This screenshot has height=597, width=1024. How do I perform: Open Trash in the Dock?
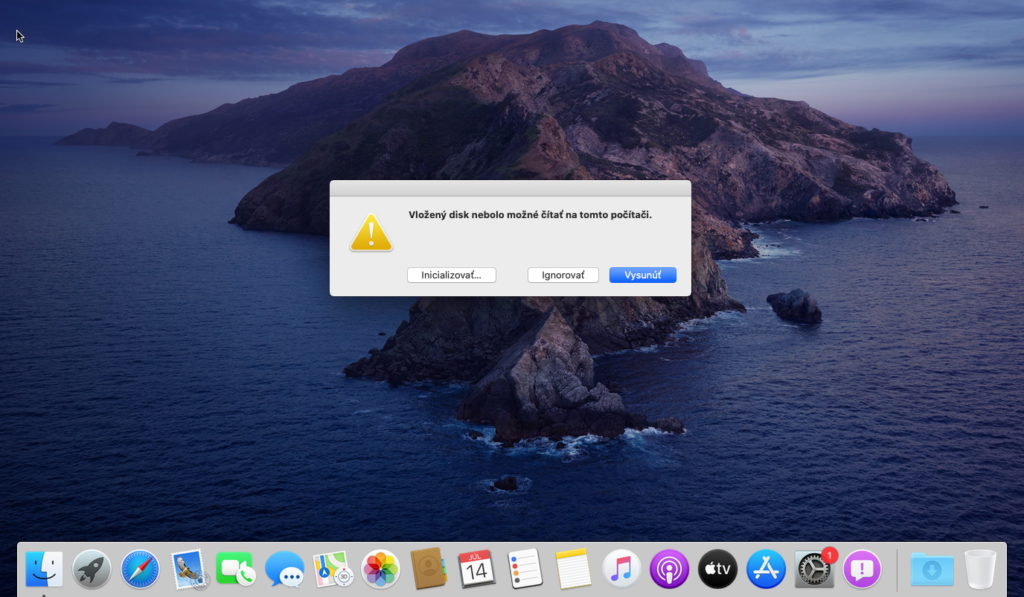coord(980,569)
